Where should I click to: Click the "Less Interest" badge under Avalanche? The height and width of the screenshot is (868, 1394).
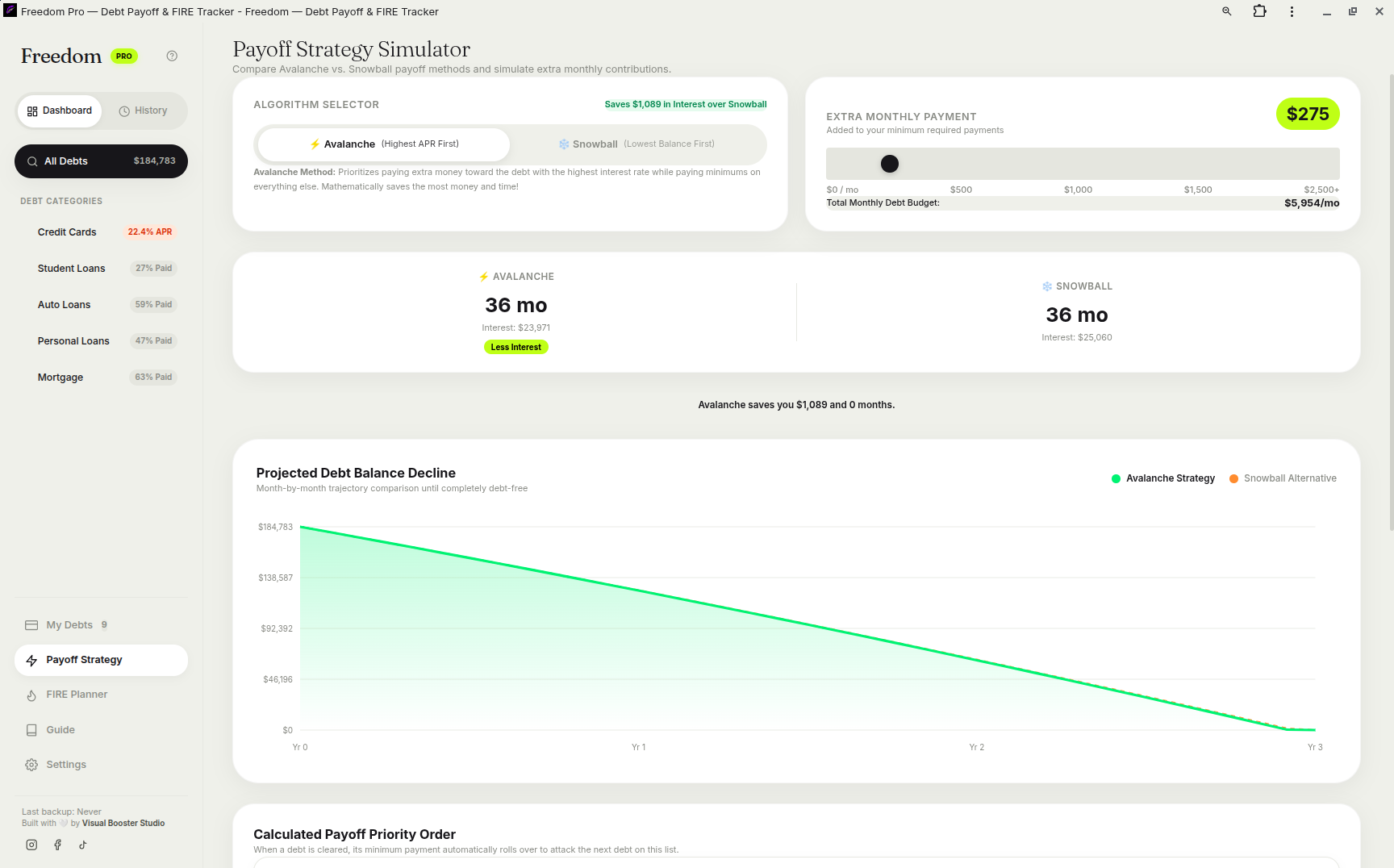[516, 347]
